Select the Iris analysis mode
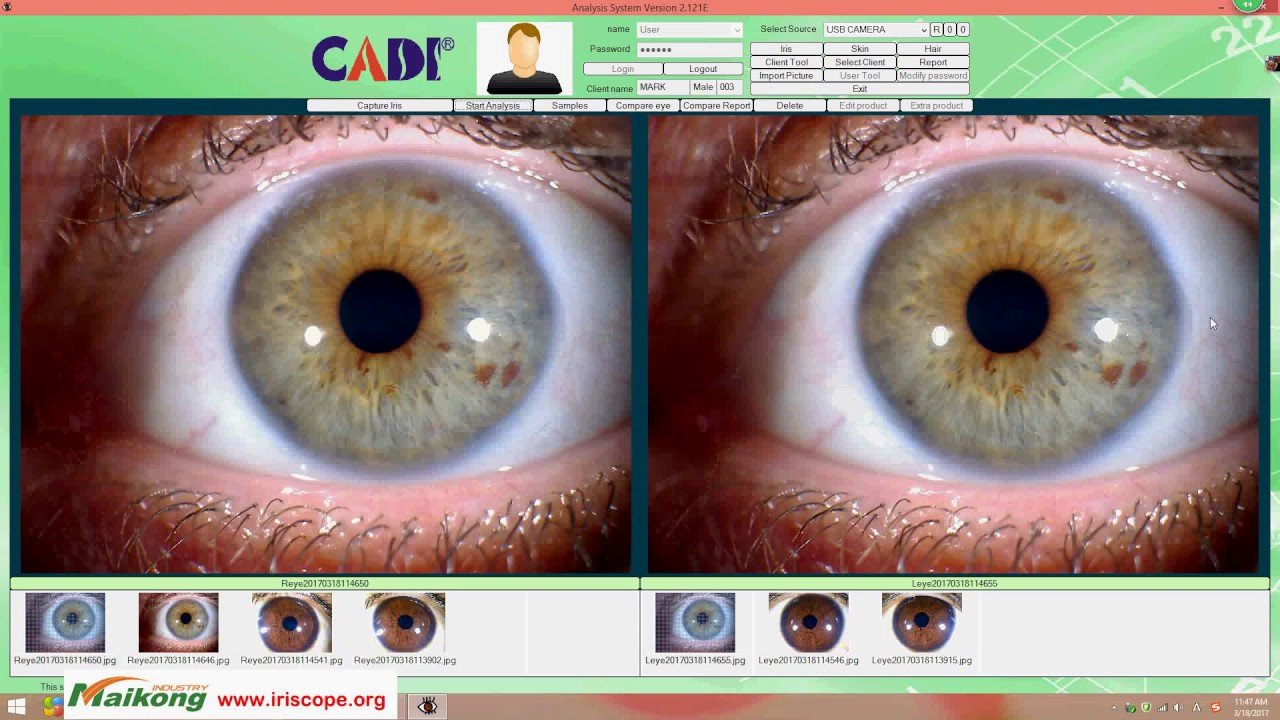This screenshot has height=720, width=1280. [x=786, y=48]
